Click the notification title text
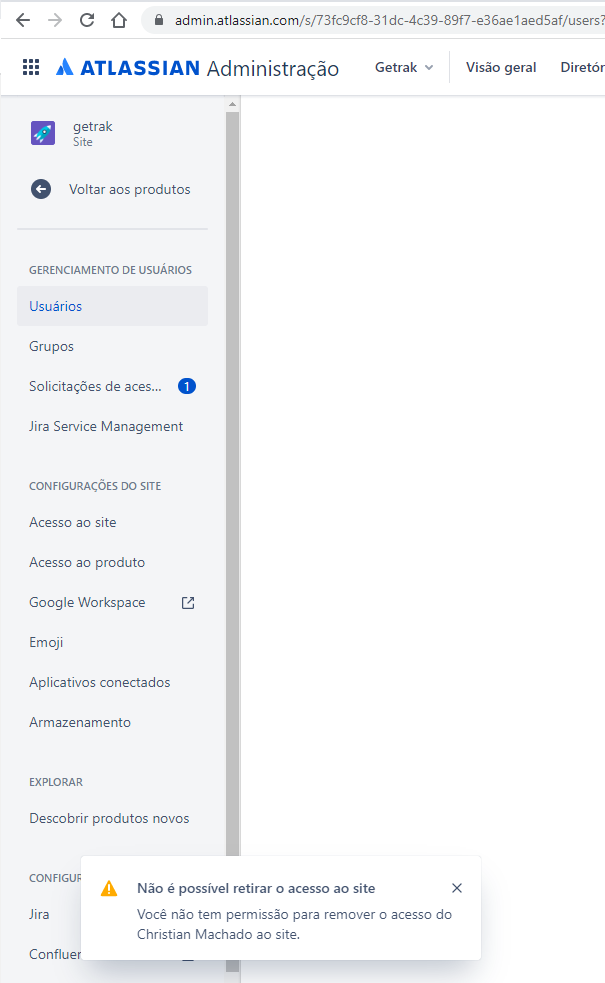 point(256,888)
